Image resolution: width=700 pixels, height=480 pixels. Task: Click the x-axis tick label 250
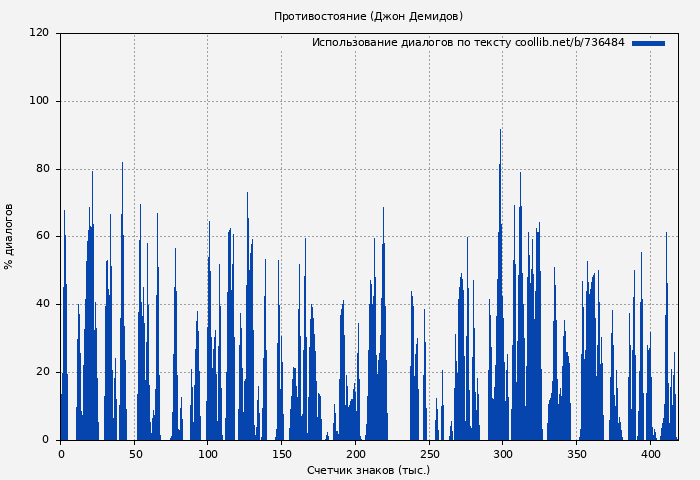tap(429, 454)
